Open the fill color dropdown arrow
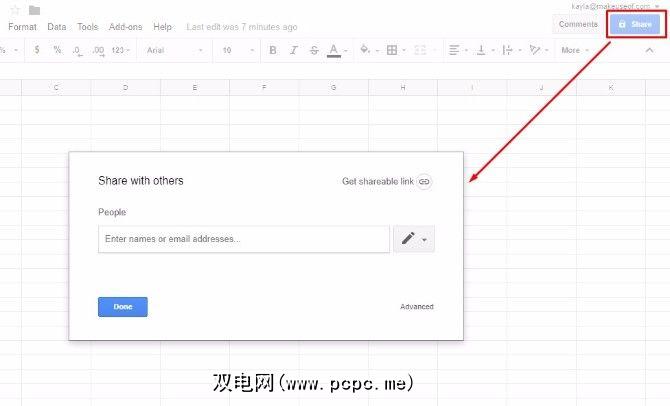 point(377,51)
